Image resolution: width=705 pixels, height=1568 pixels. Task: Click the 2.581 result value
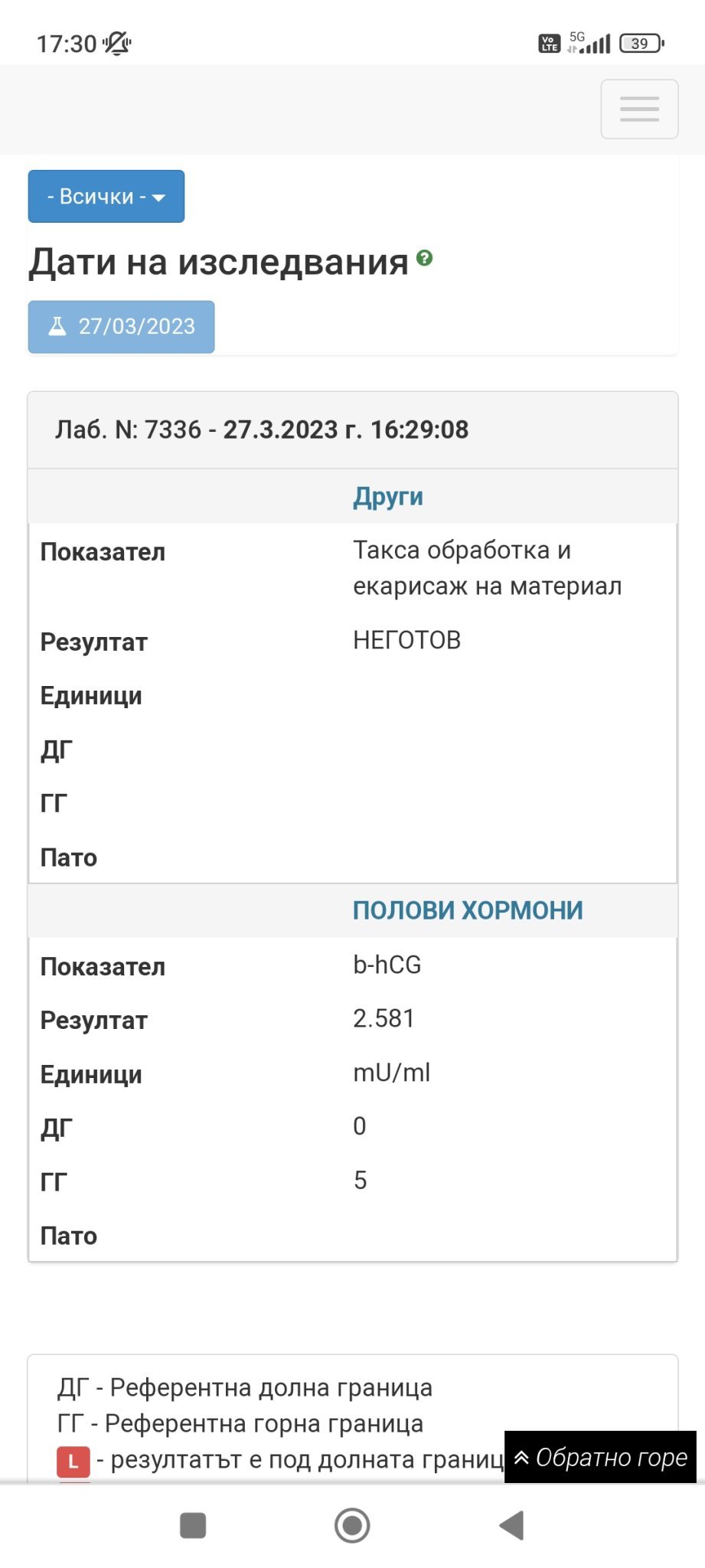click(384, 1018)
